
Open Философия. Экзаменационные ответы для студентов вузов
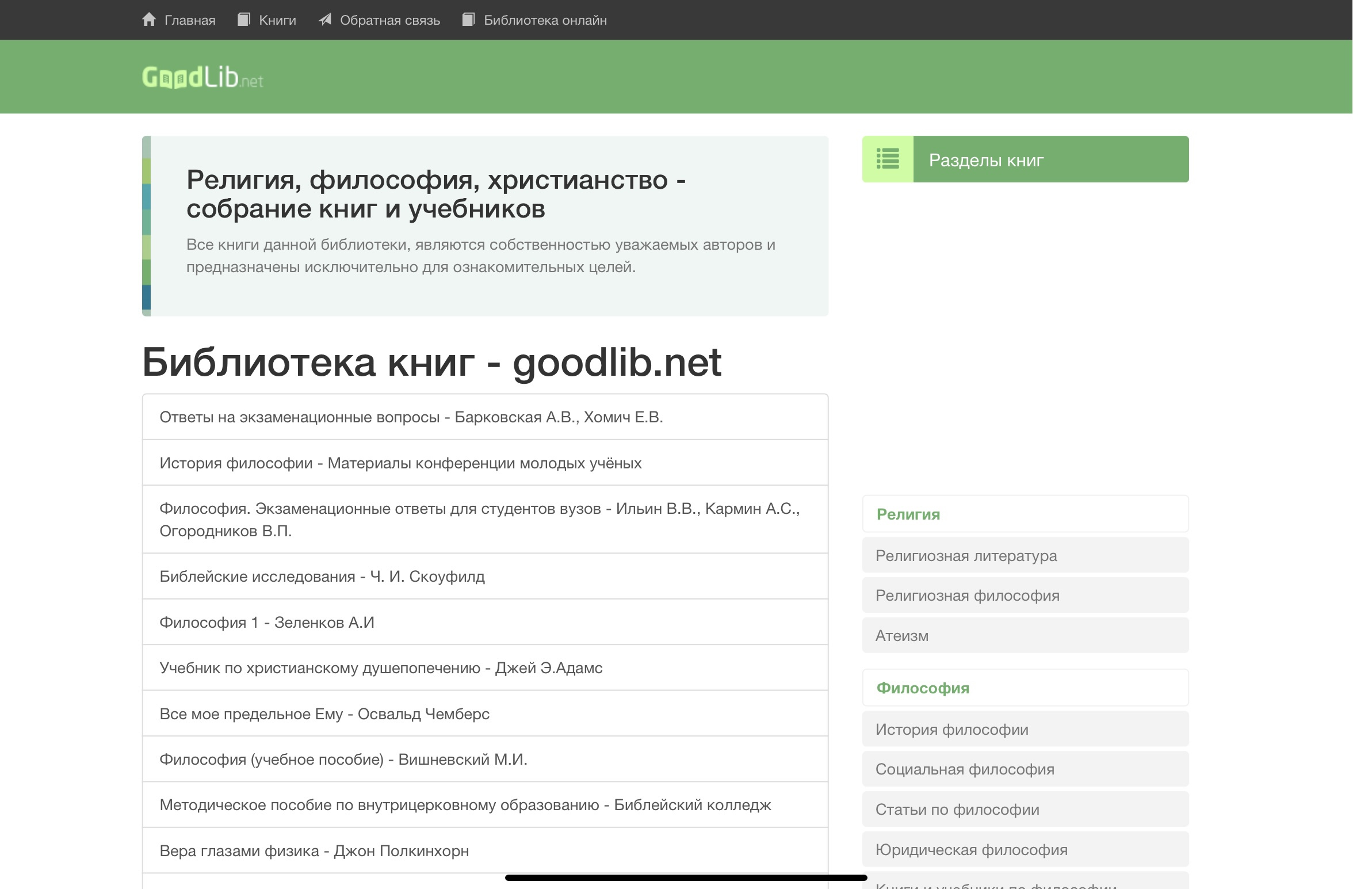pos(486,520)
